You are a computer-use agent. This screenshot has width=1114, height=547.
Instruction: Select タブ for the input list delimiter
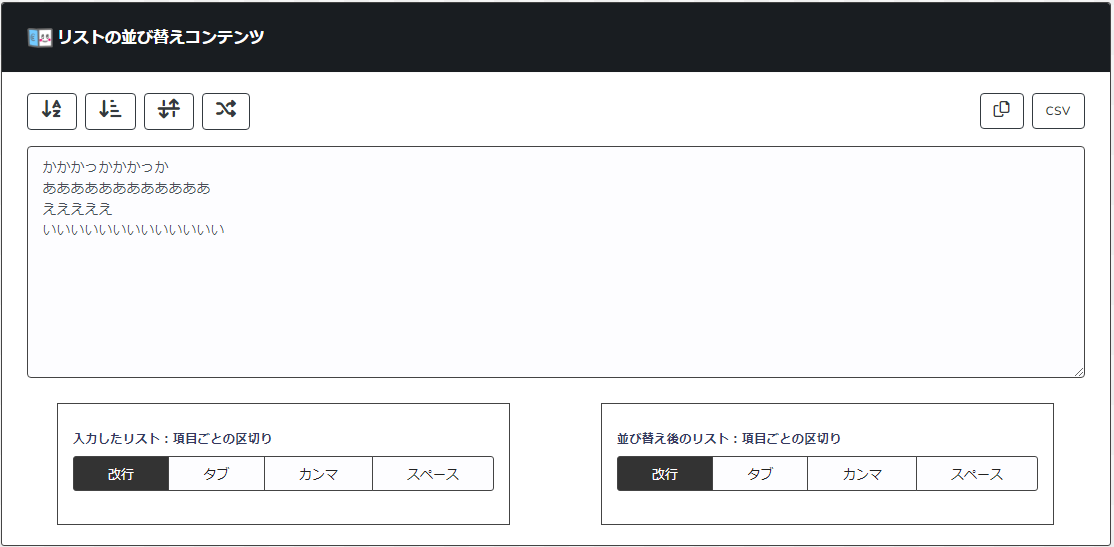(x=217, y=474)
